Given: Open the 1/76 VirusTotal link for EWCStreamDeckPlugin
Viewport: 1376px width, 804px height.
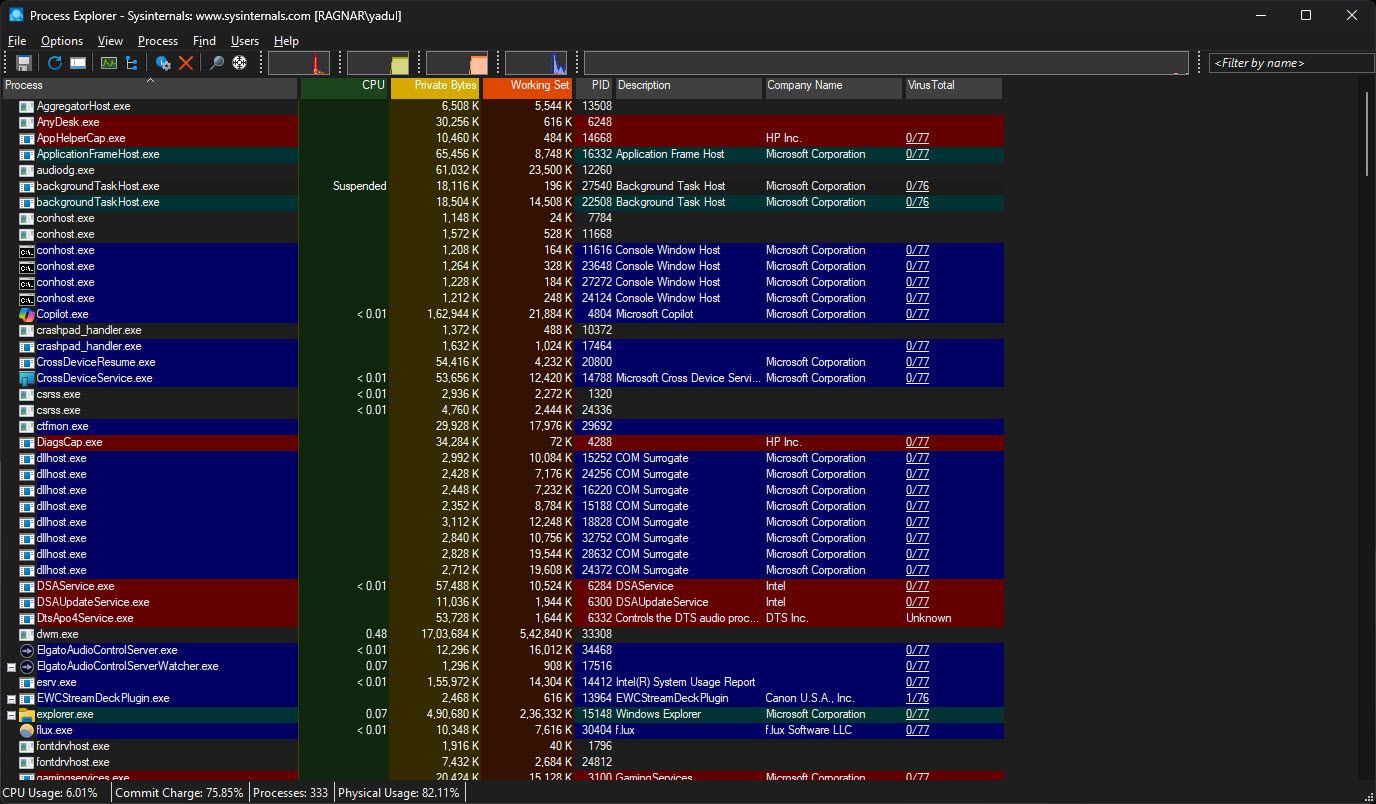Looking at the screenshot, I should click(x=917, y=698).
